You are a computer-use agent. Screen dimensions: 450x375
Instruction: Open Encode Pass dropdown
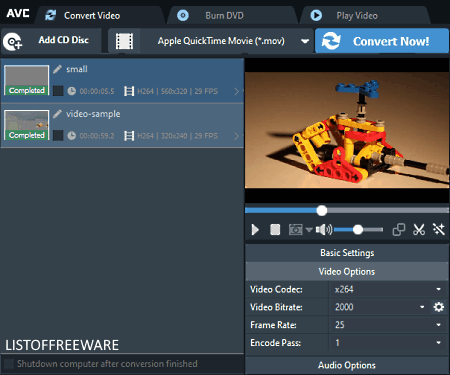(388, 343)
